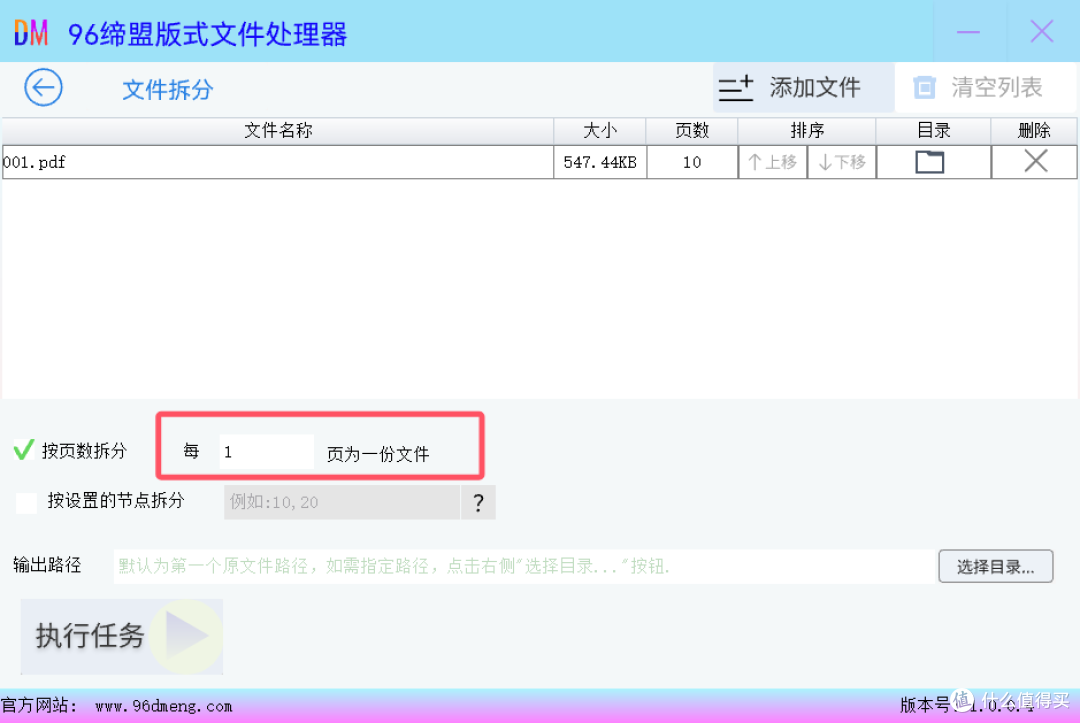Focus the pages-per-file input field
The width and height of the screenshot is (1080, 723).
[x=267, y=452]
